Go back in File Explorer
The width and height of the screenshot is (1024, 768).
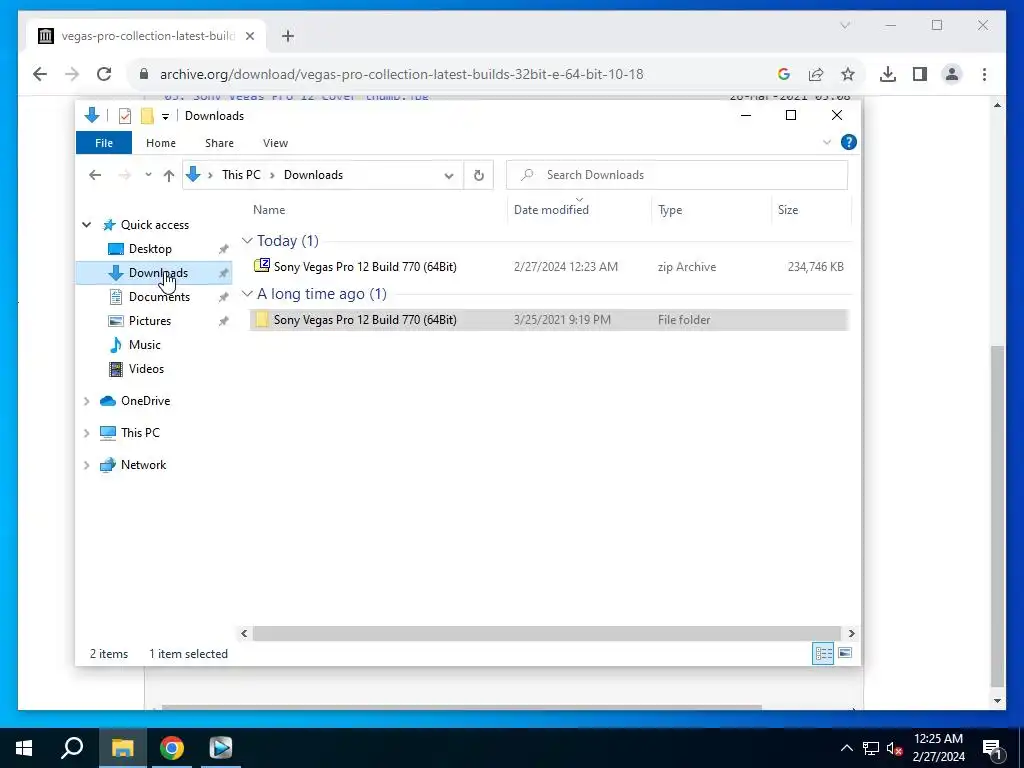[x=95, y=175]
